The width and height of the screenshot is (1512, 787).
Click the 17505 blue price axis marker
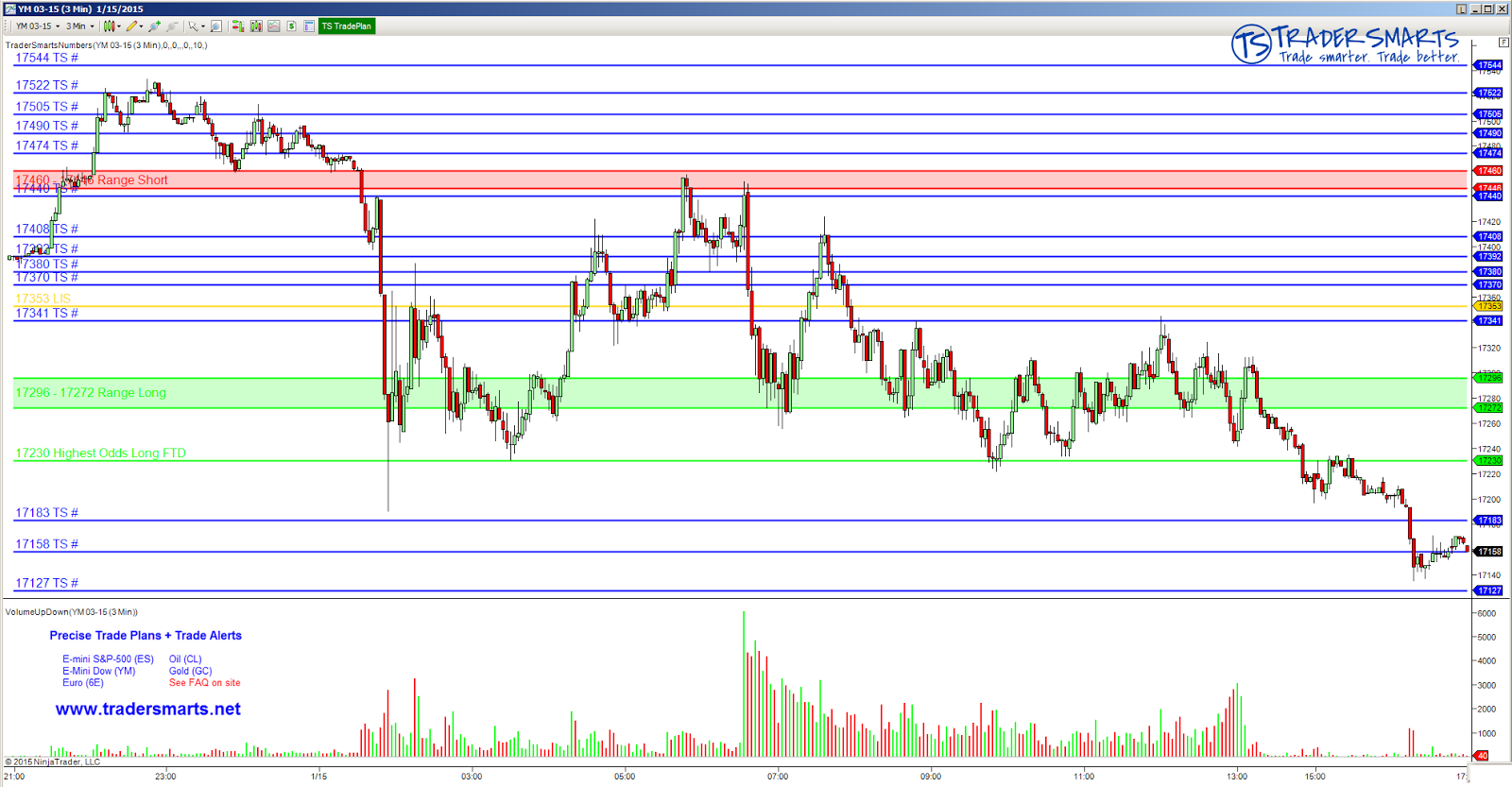[1489, 114]
